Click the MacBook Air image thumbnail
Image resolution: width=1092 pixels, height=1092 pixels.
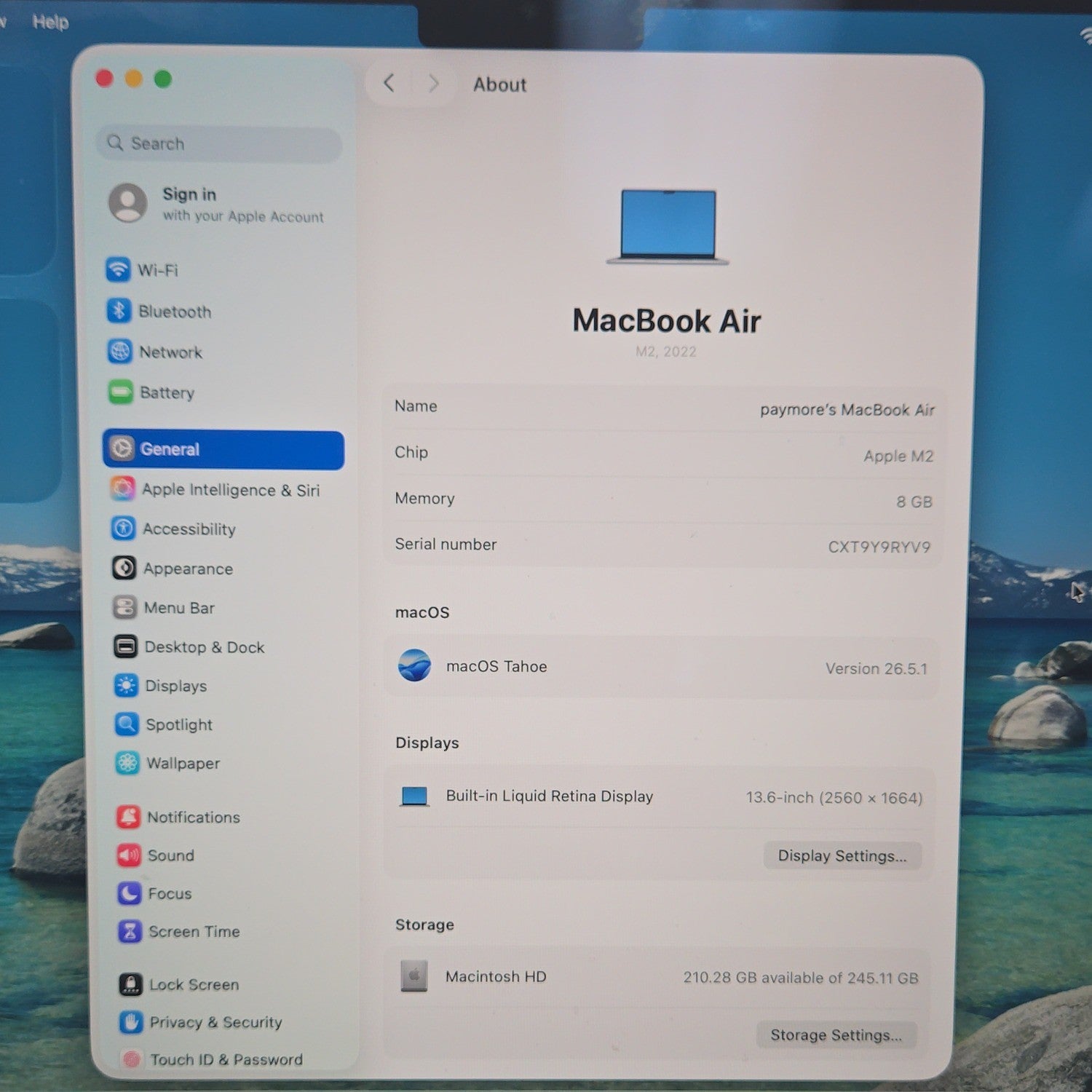click(668, 226)
